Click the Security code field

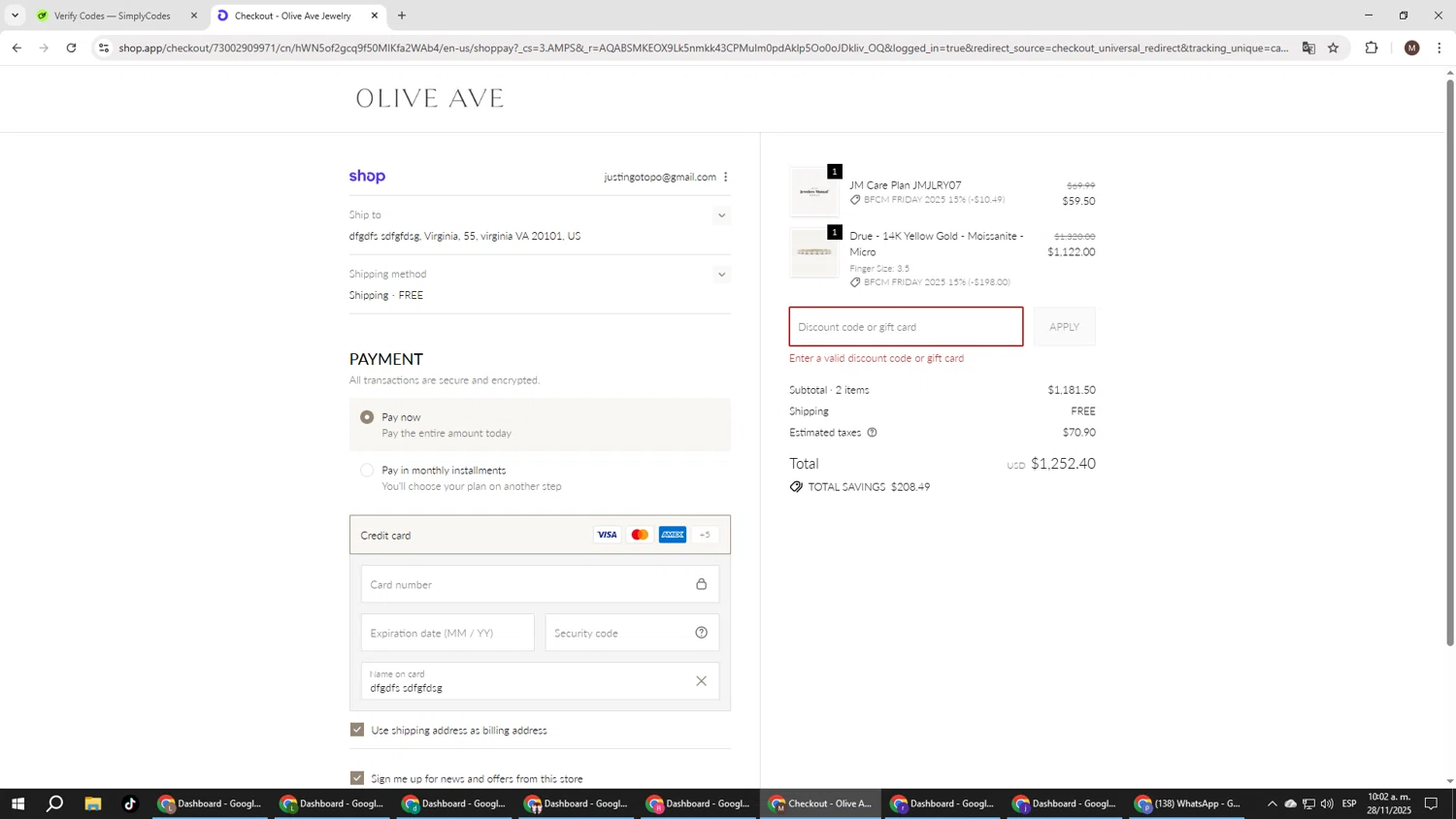(632, 633)
